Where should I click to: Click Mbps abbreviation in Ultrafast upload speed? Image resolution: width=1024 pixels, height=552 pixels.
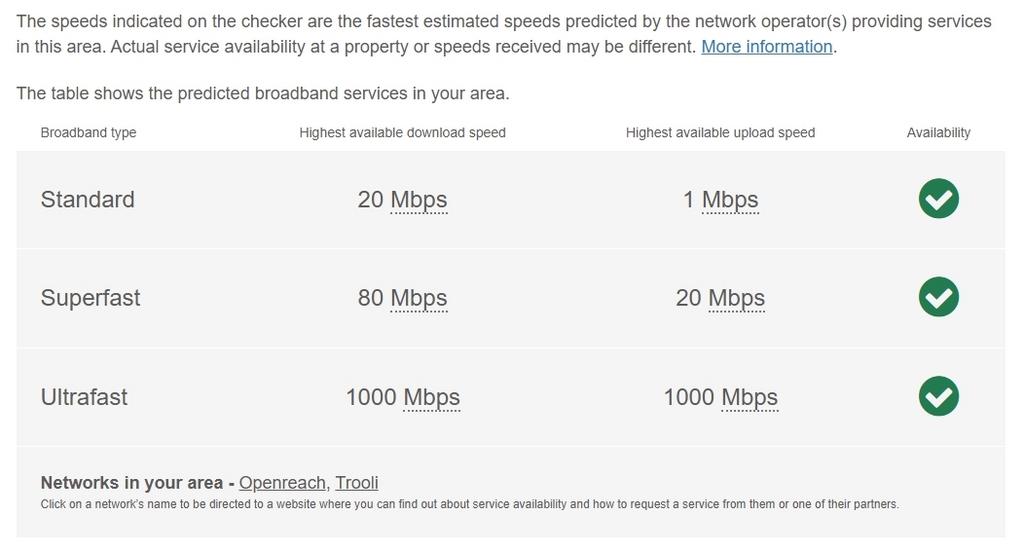[x=749, y=397]
